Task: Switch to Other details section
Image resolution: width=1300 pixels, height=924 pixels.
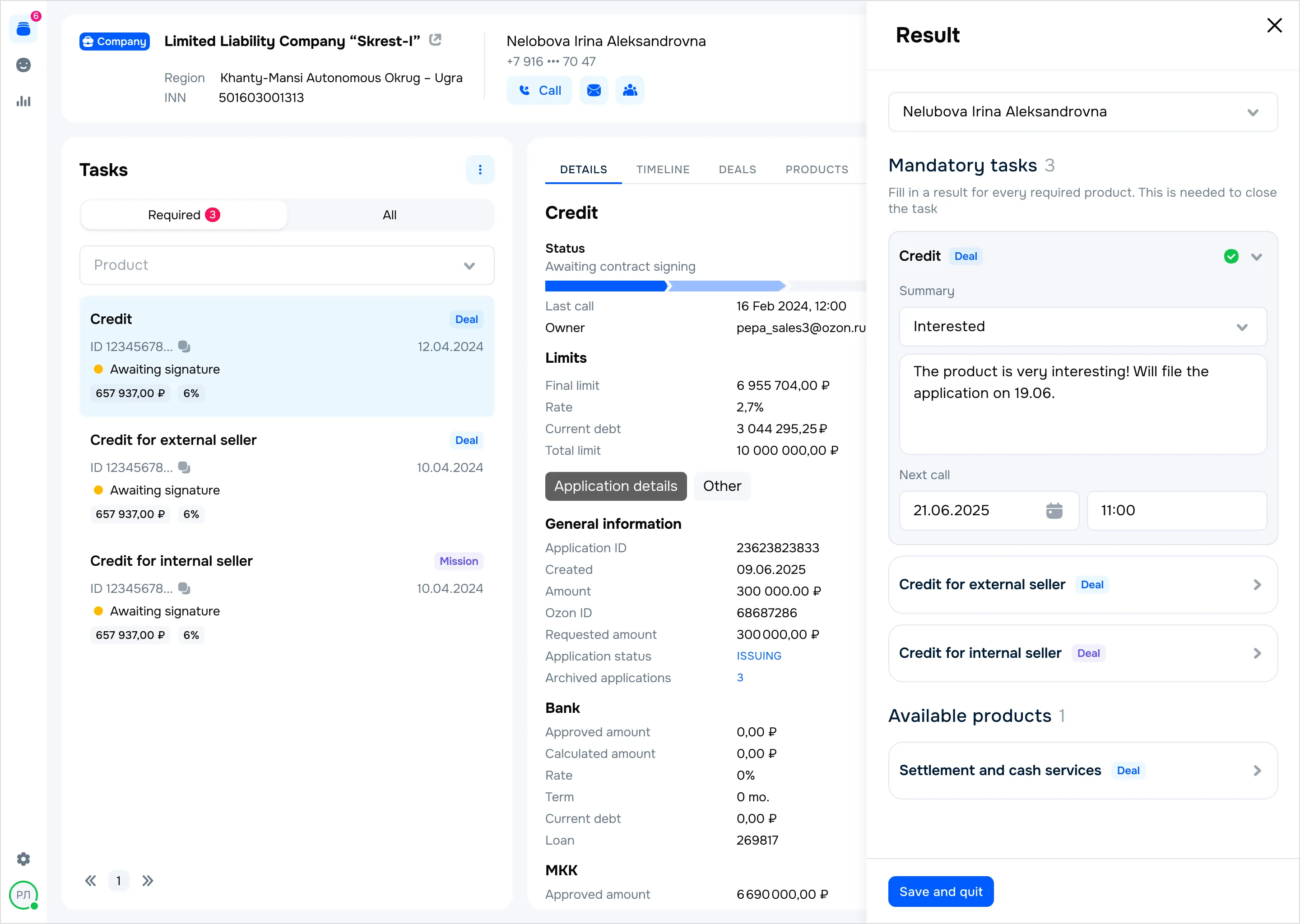Action: click(722, 486)
